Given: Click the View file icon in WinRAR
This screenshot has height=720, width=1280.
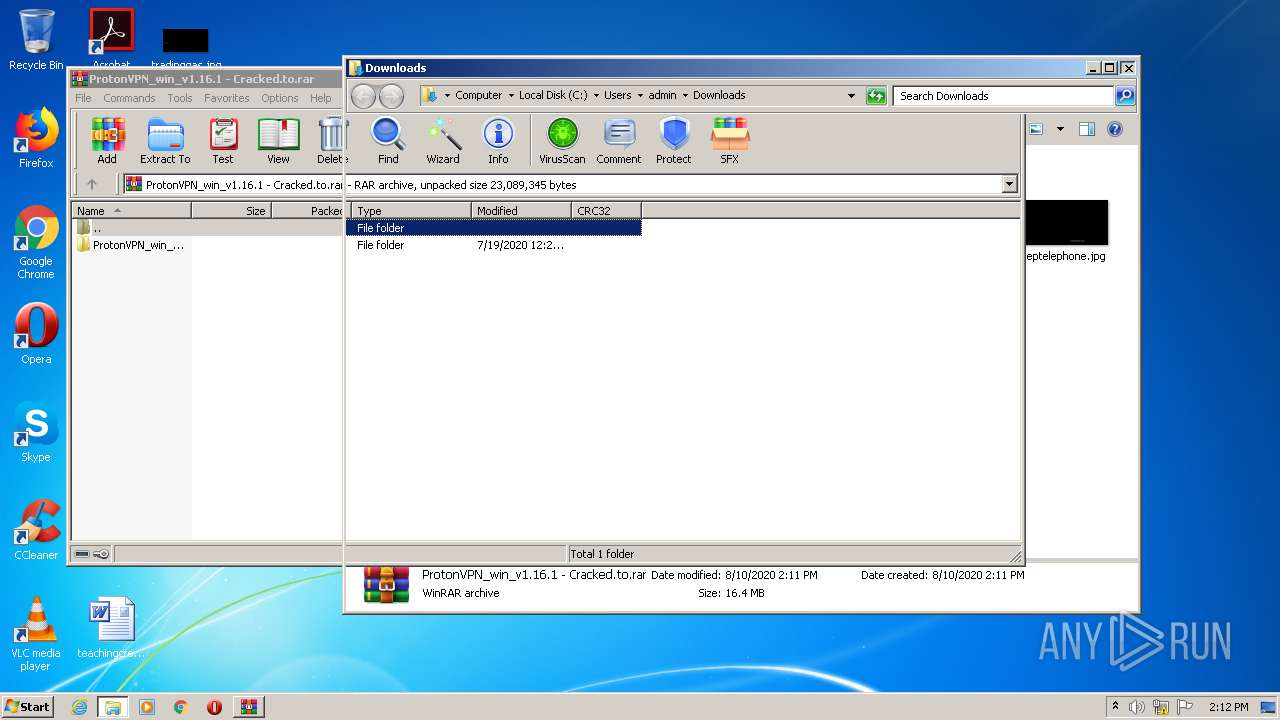Looking at the screenshot, I should pos(278,140).
